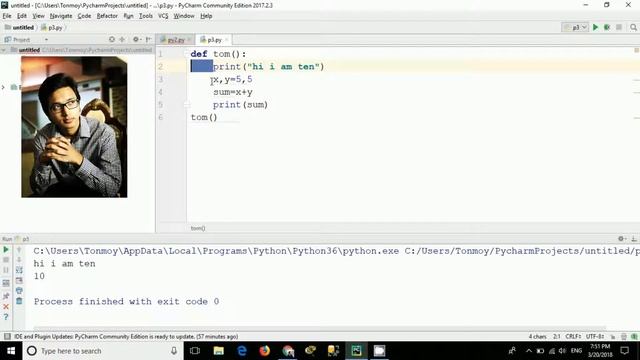Click the CRLF line separator indicator
This screenshot has height=360, width=640.
coord(573,337)
